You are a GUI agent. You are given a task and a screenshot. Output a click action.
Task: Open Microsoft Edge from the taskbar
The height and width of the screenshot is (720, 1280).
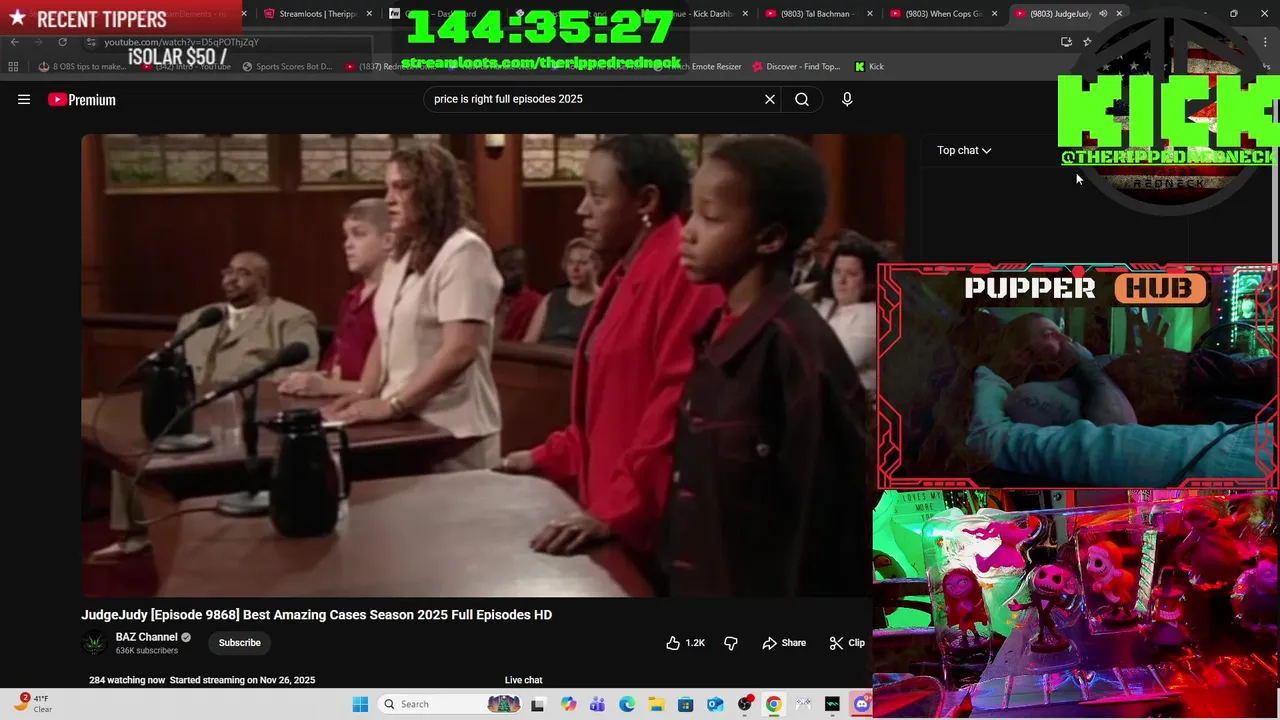point(626,704)
